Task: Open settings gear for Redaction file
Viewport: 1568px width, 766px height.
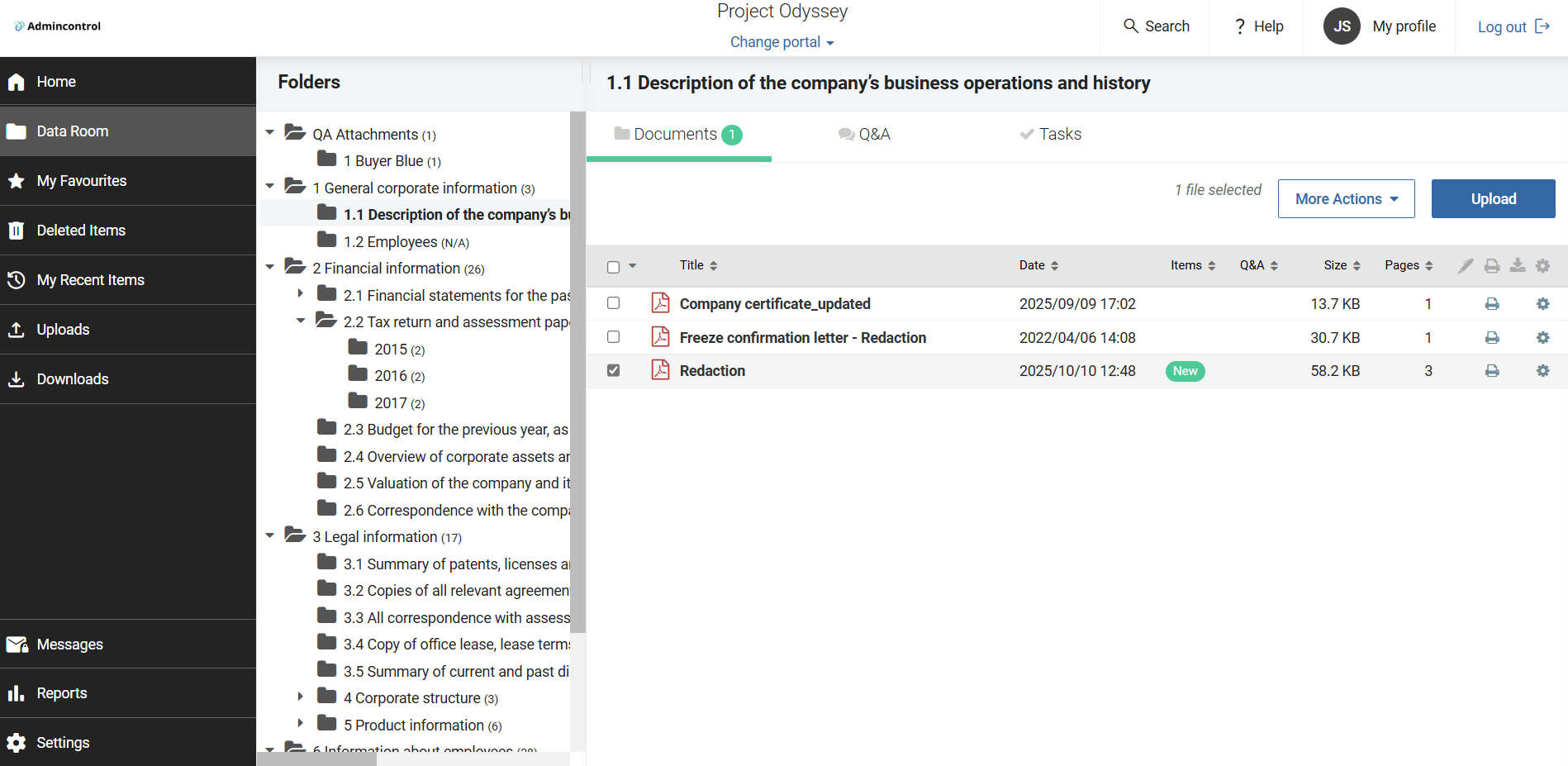Action: [x=1542, y=371]
